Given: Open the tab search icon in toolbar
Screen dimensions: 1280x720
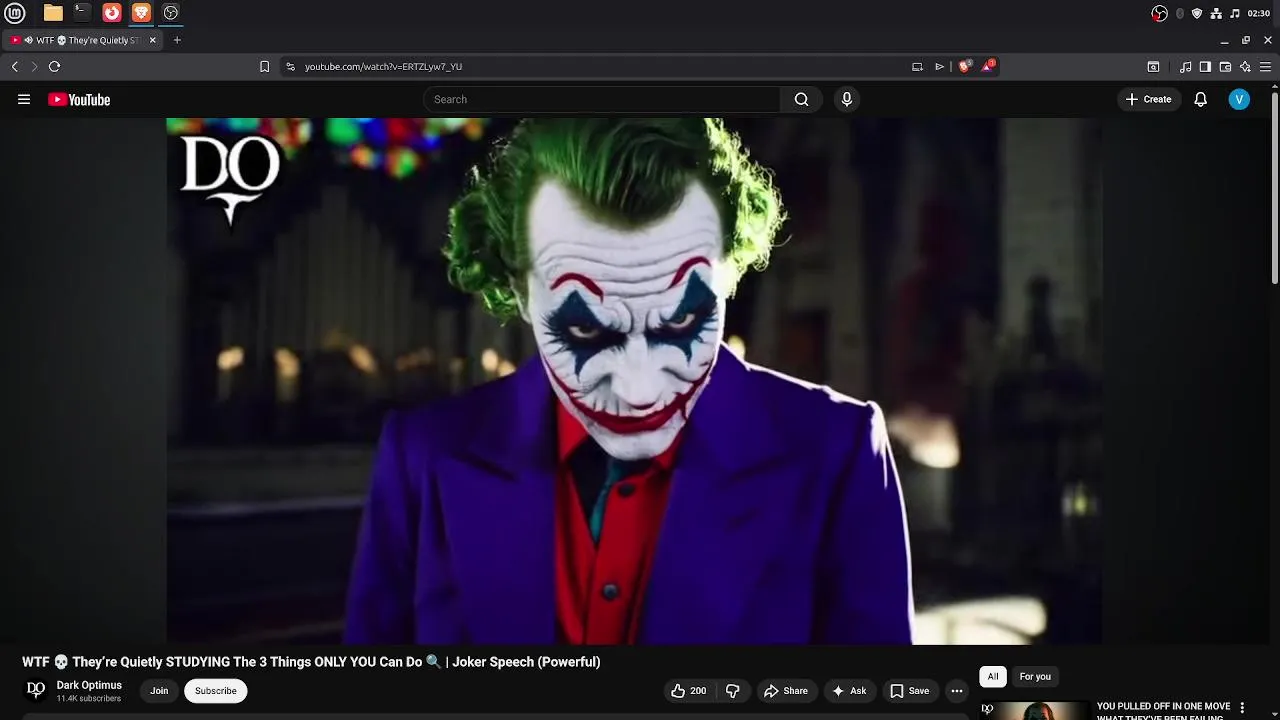Looking at the screenshot, I should coord(1153,66).
